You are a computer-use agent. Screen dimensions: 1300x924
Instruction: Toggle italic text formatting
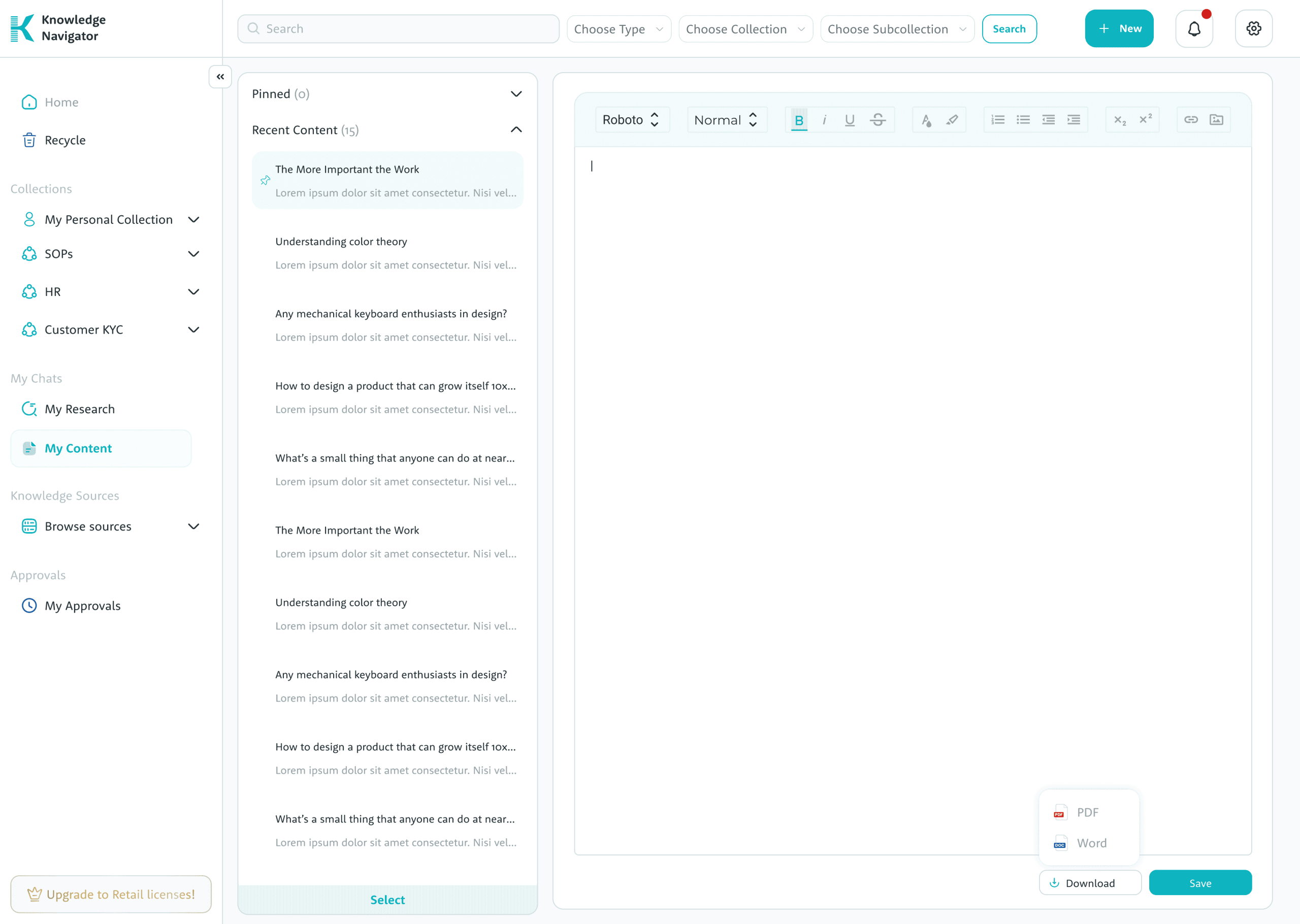click(824, 120)
